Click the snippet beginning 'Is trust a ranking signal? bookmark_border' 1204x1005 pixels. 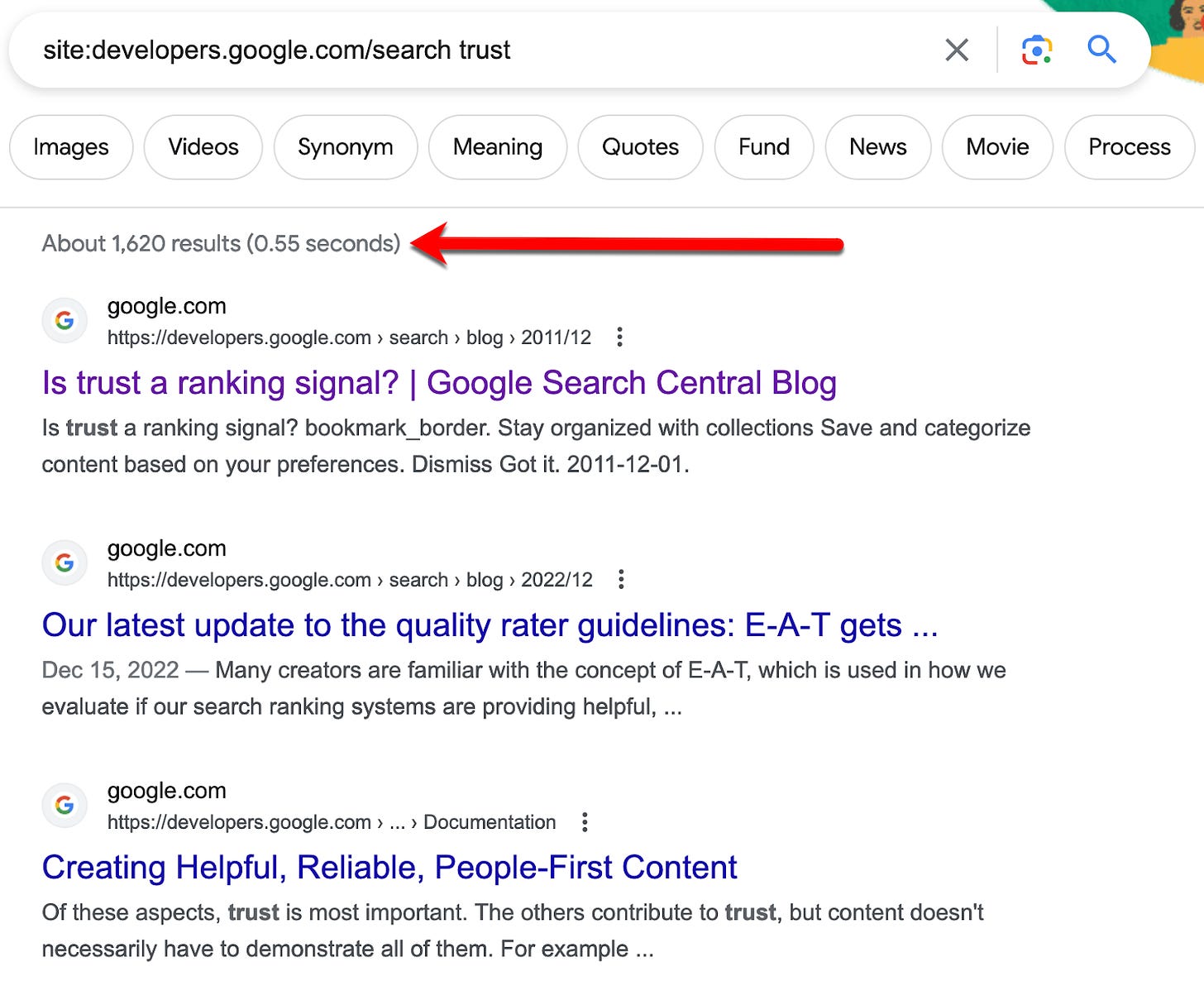coord(536,446)
